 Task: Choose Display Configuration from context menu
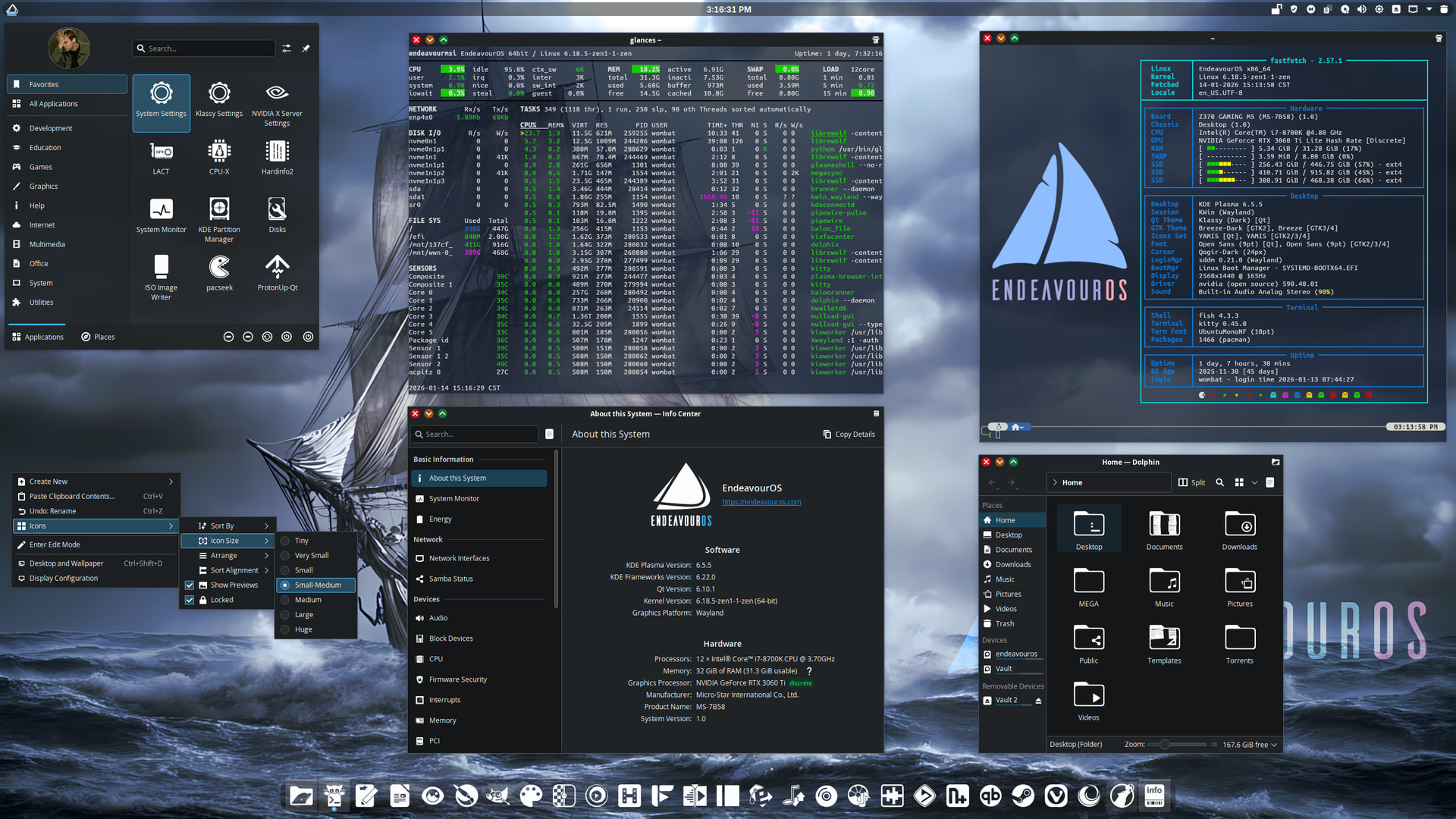(x=96, y=579)
